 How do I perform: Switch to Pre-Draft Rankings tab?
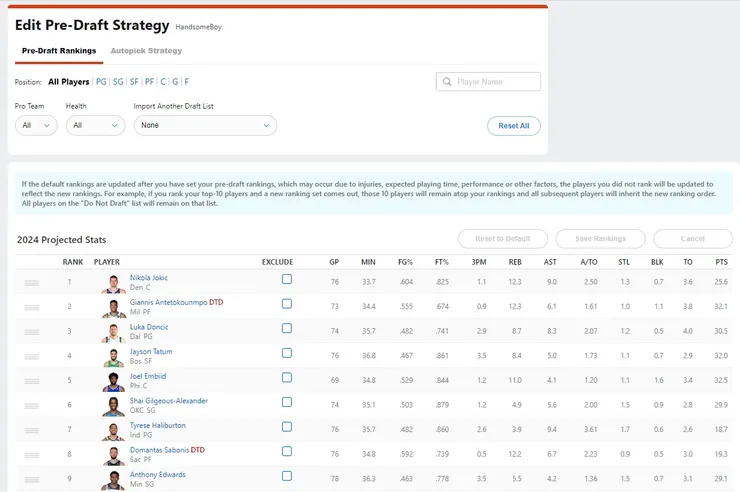tap(59, 51)
